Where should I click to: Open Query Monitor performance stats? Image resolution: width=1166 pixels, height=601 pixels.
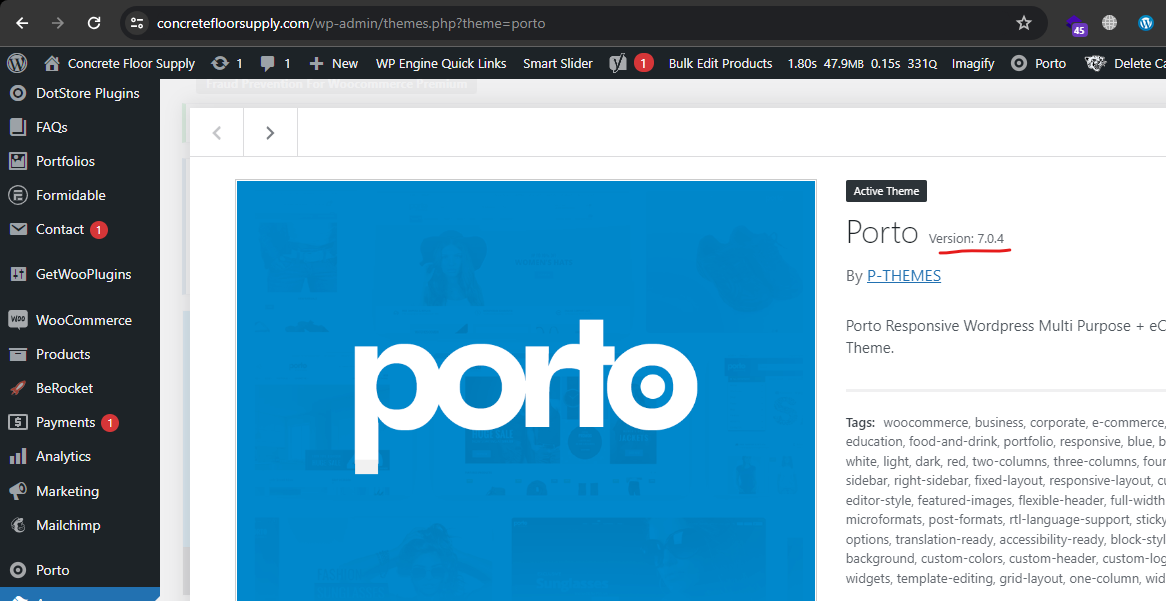tap(863, 63)
